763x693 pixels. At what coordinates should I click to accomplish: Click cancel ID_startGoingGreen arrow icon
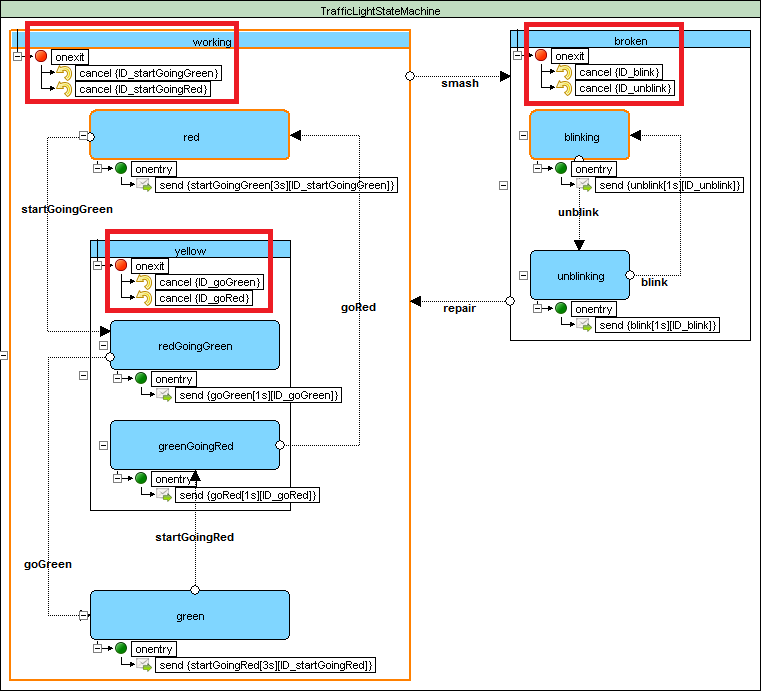click(x=63, y=73)
